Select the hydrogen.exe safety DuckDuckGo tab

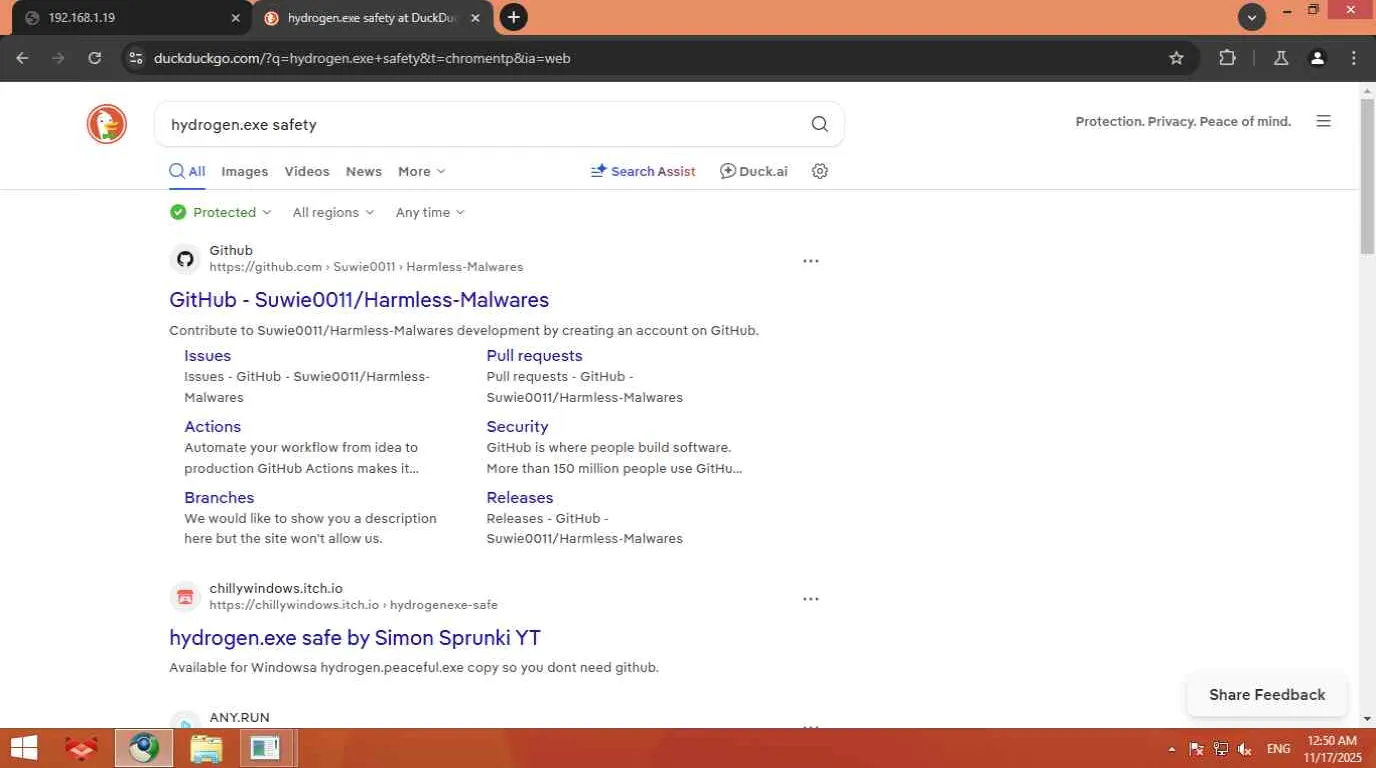click(371, 18)
